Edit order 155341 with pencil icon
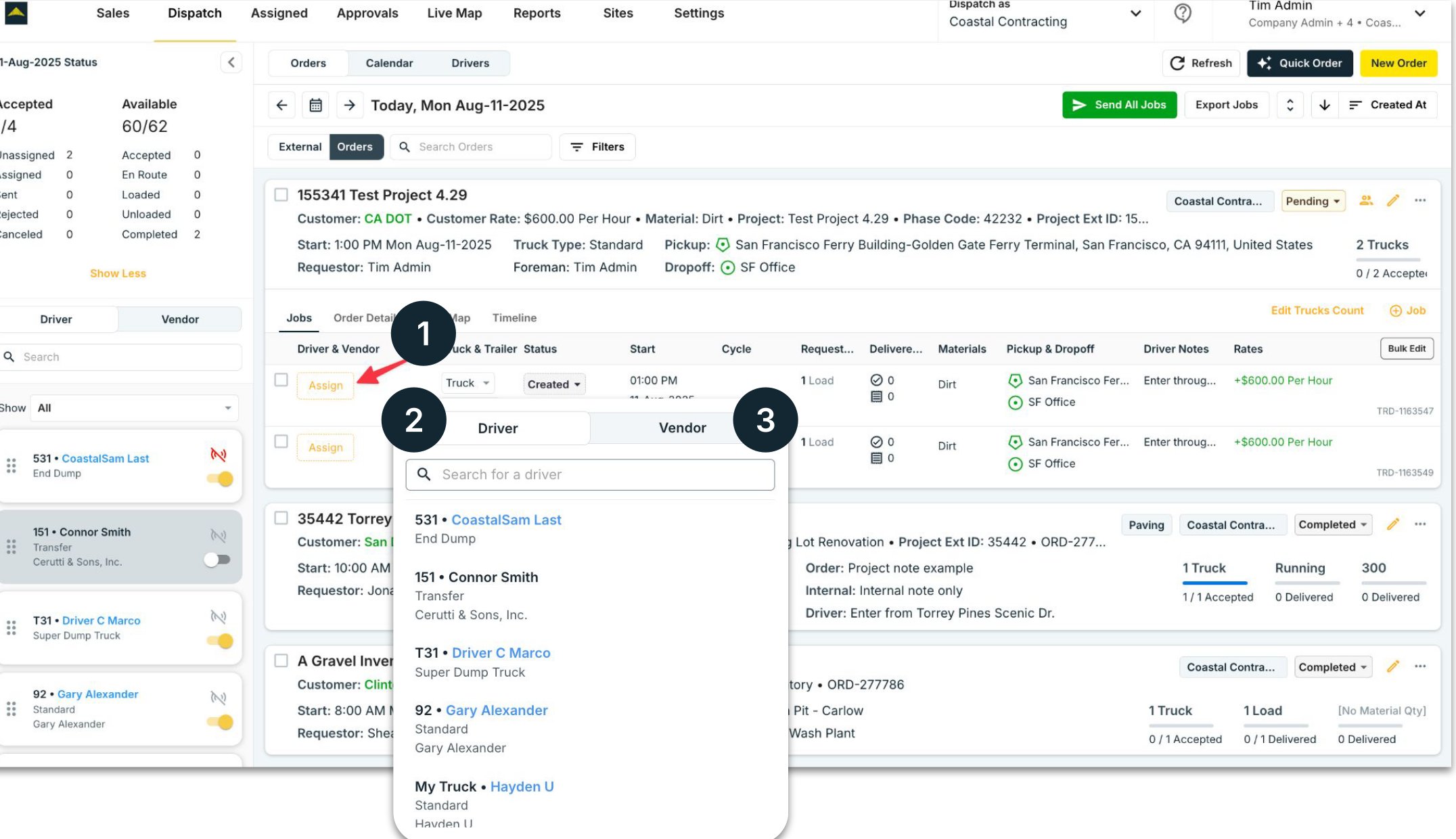This screenshot has width=1456, height=839. coord(1393,200)
